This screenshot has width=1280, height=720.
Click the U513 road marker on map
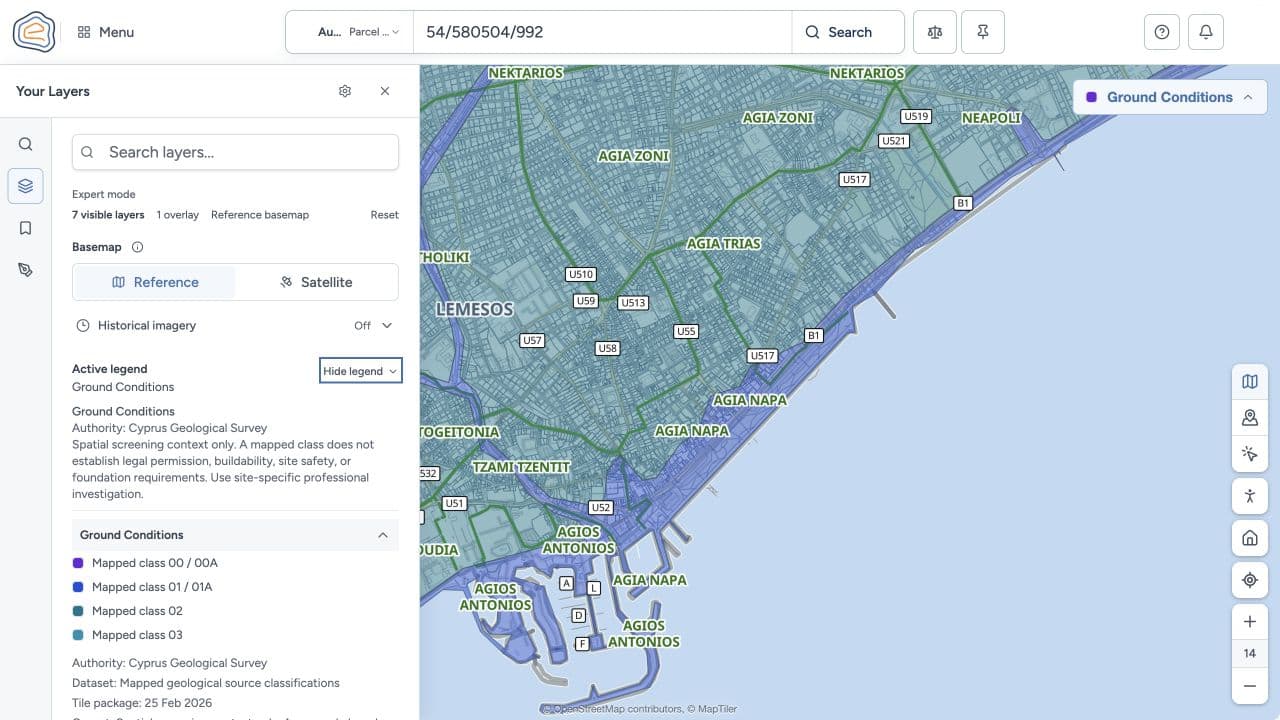click(633, 303)
